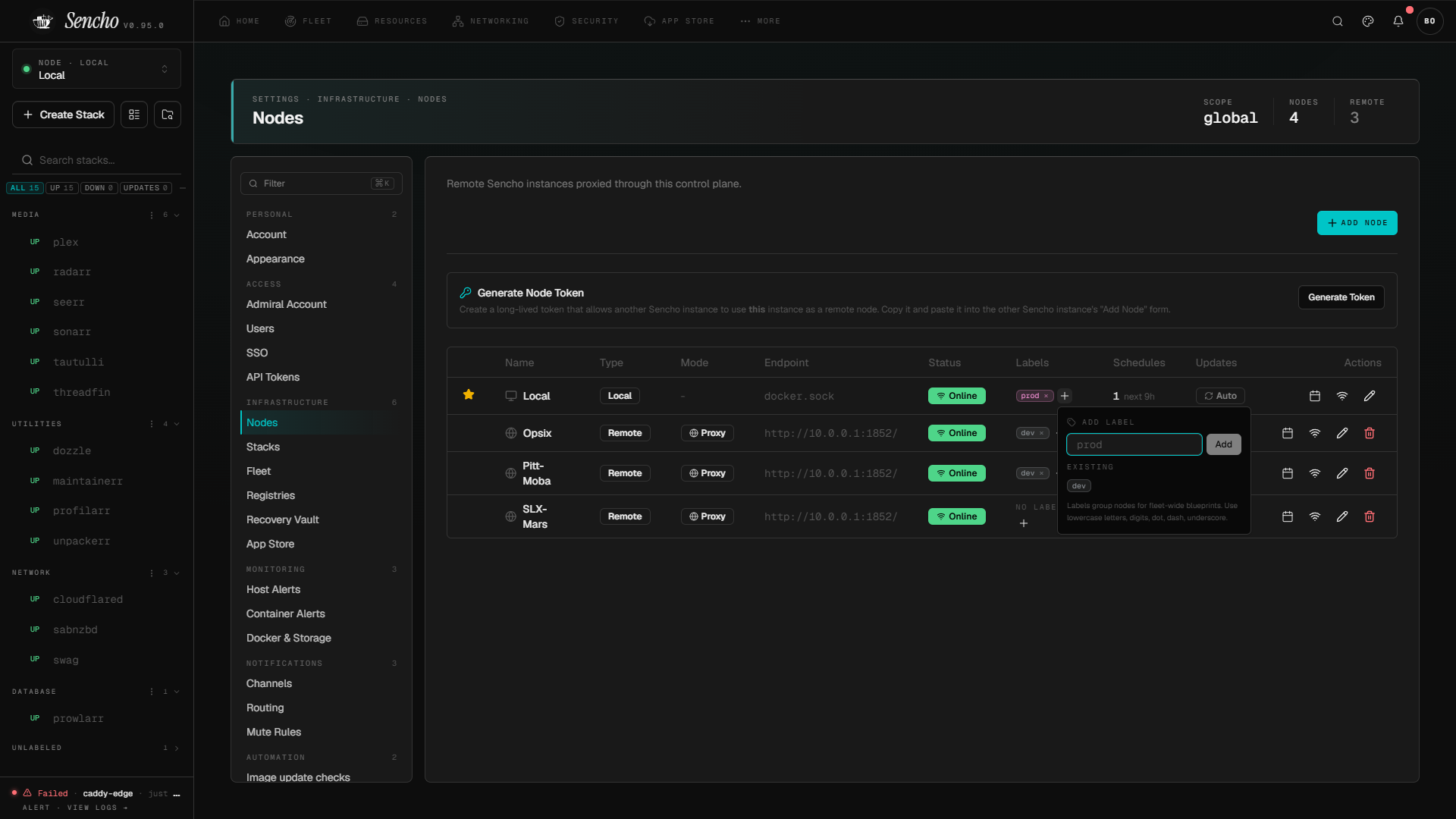Screen dimensions: 1456x819
Task: Focus the Search stacks field
Action: pyautogui.click(x=96, y=160)
